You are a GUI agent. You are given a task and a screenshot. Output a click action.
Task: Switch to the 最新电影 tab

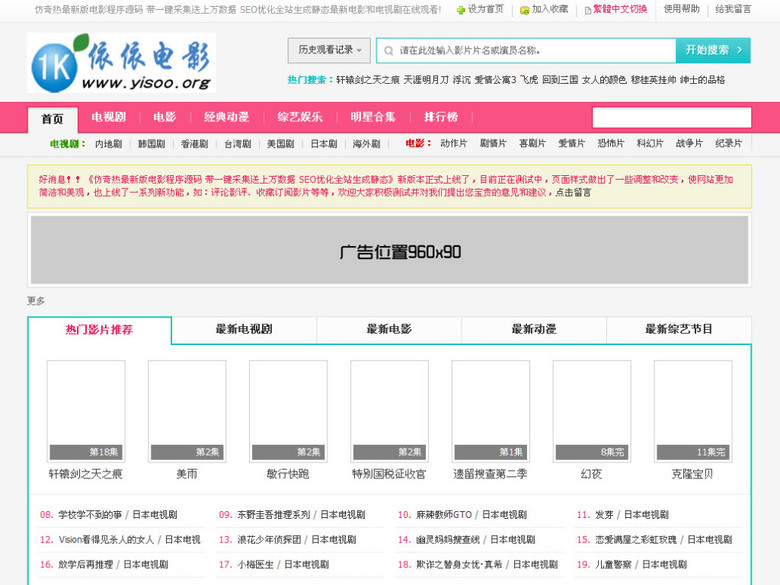389,329
